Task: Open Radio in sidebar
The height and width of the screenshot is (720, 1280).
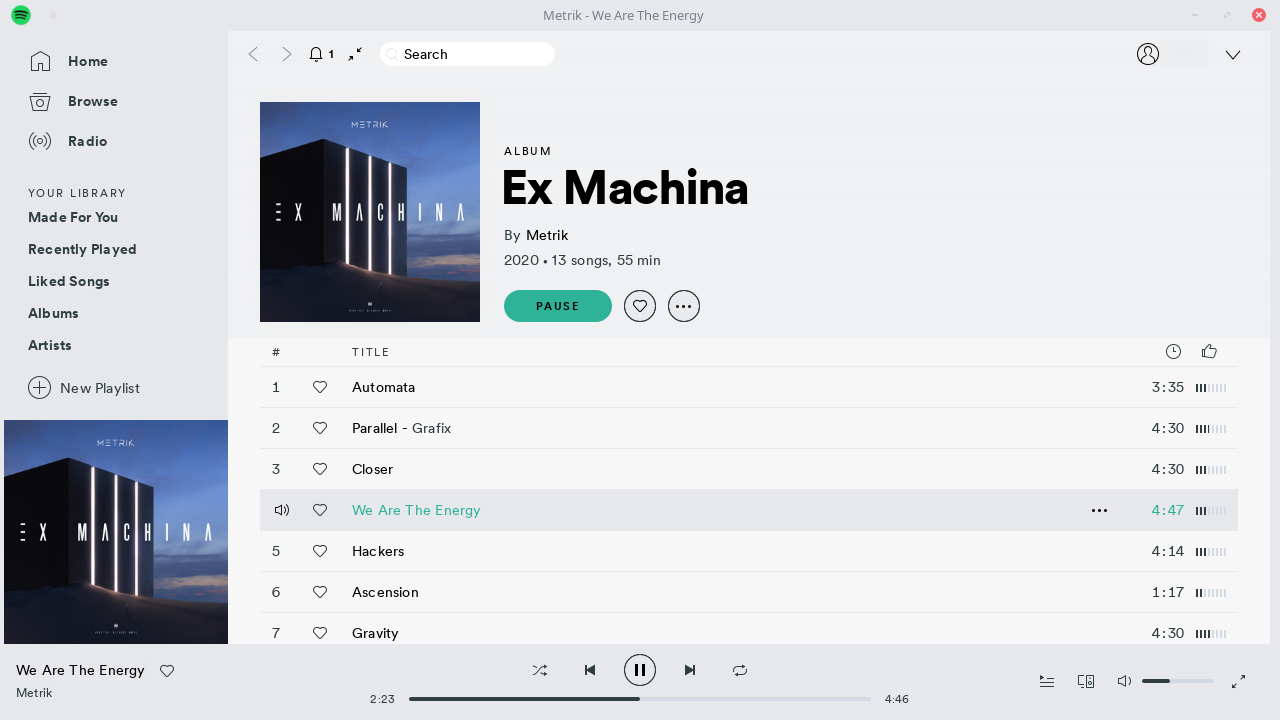Action: [68, 141]
